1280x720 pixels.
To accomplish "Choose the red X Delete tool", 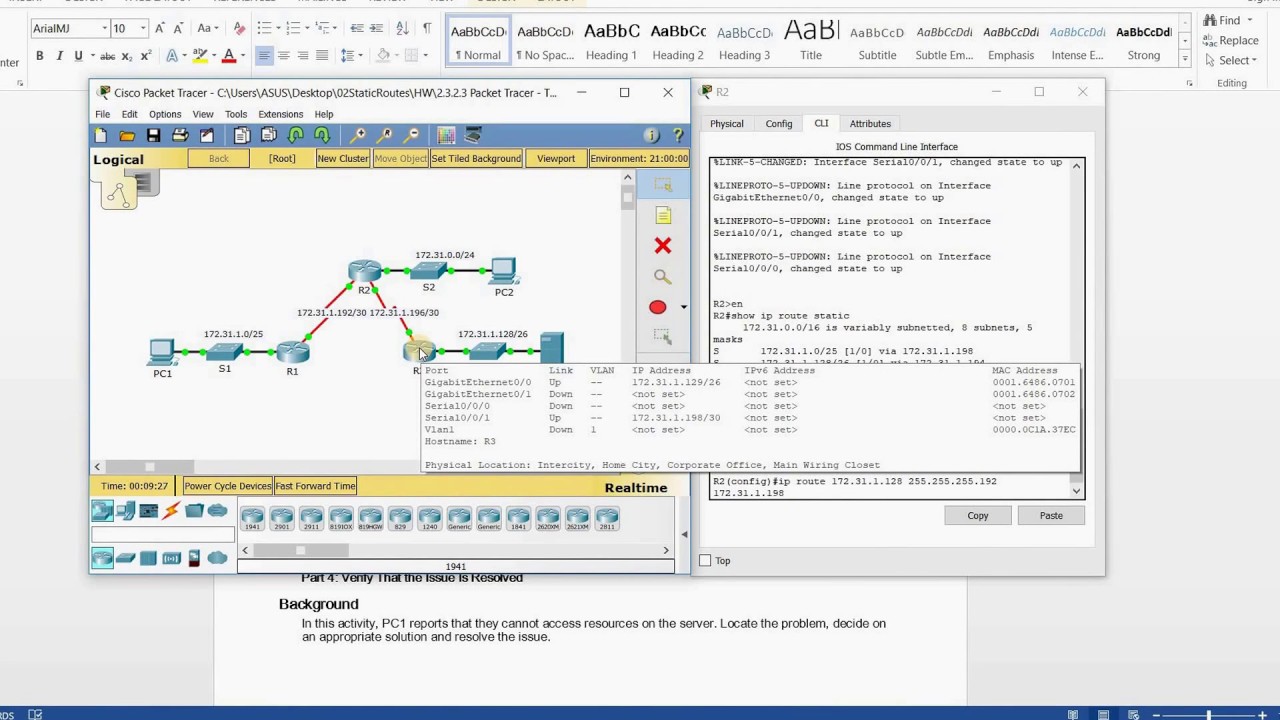I will pos(662,246).
